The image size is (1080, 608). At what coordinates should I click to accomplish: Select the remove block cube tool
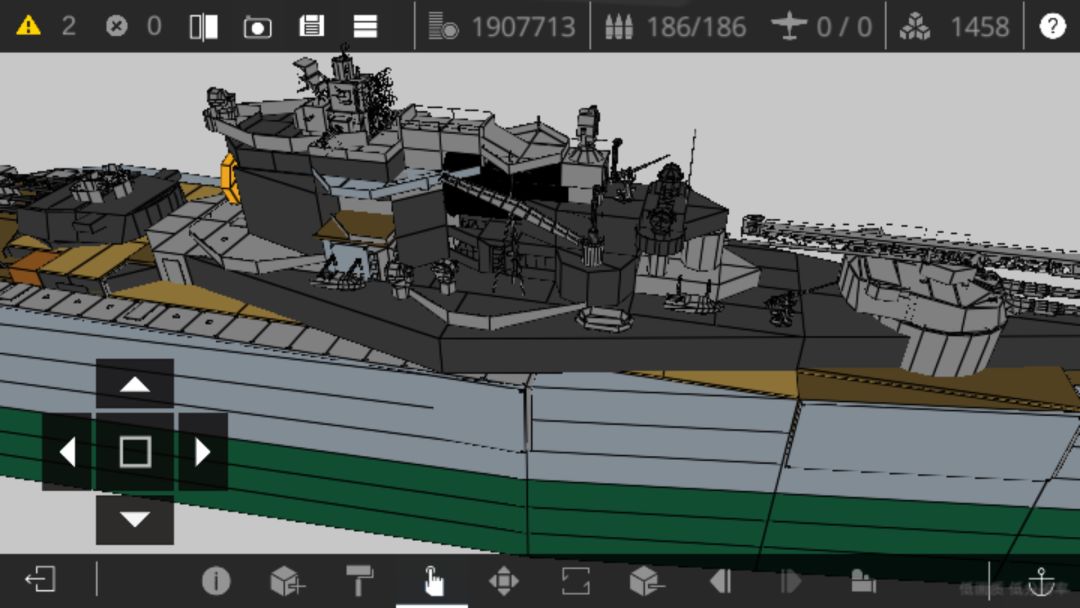(x=647, y=580)
